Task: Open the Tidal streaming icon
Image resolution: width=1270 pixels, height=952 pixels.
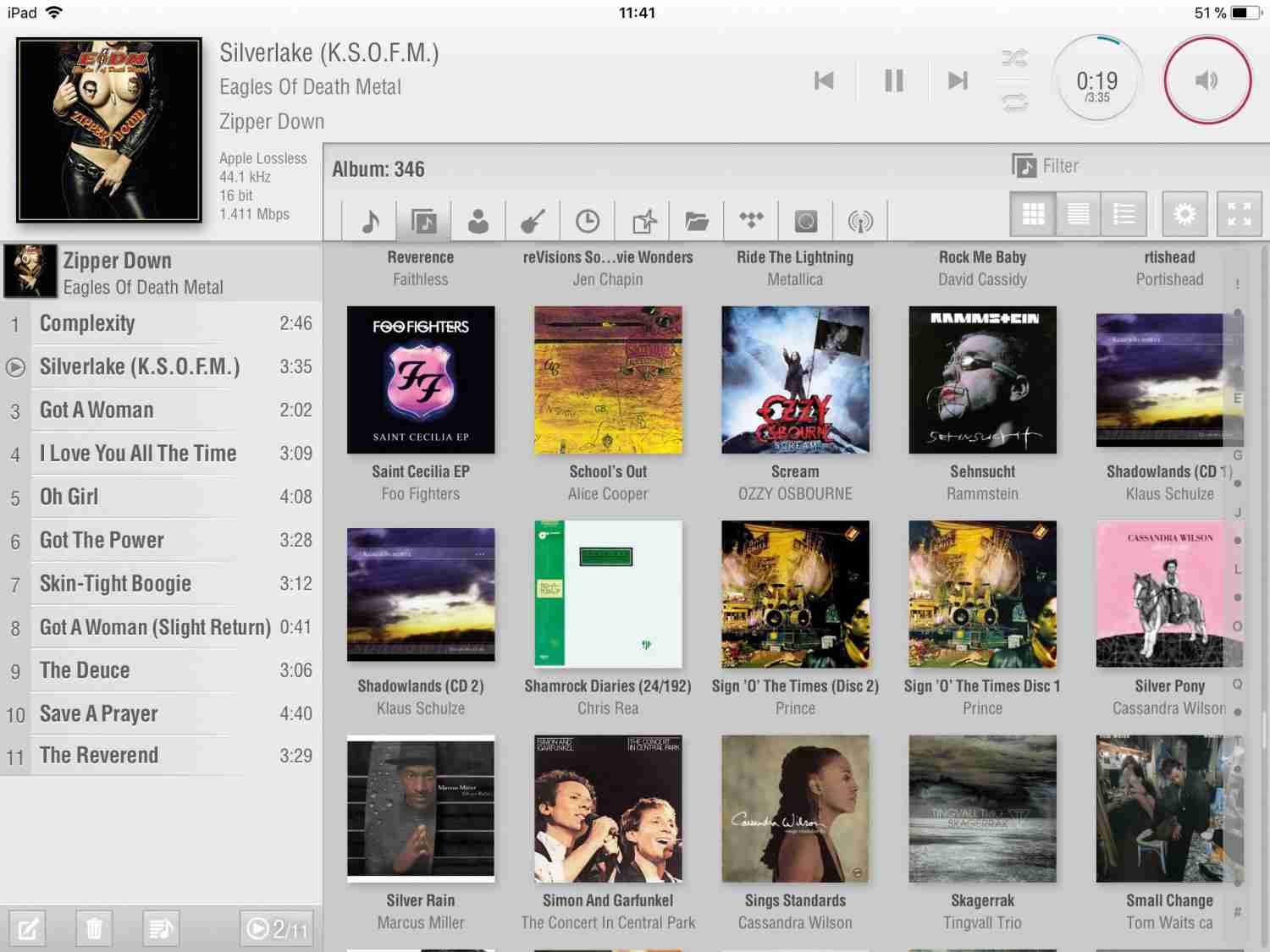Action: tap(751, 222)
